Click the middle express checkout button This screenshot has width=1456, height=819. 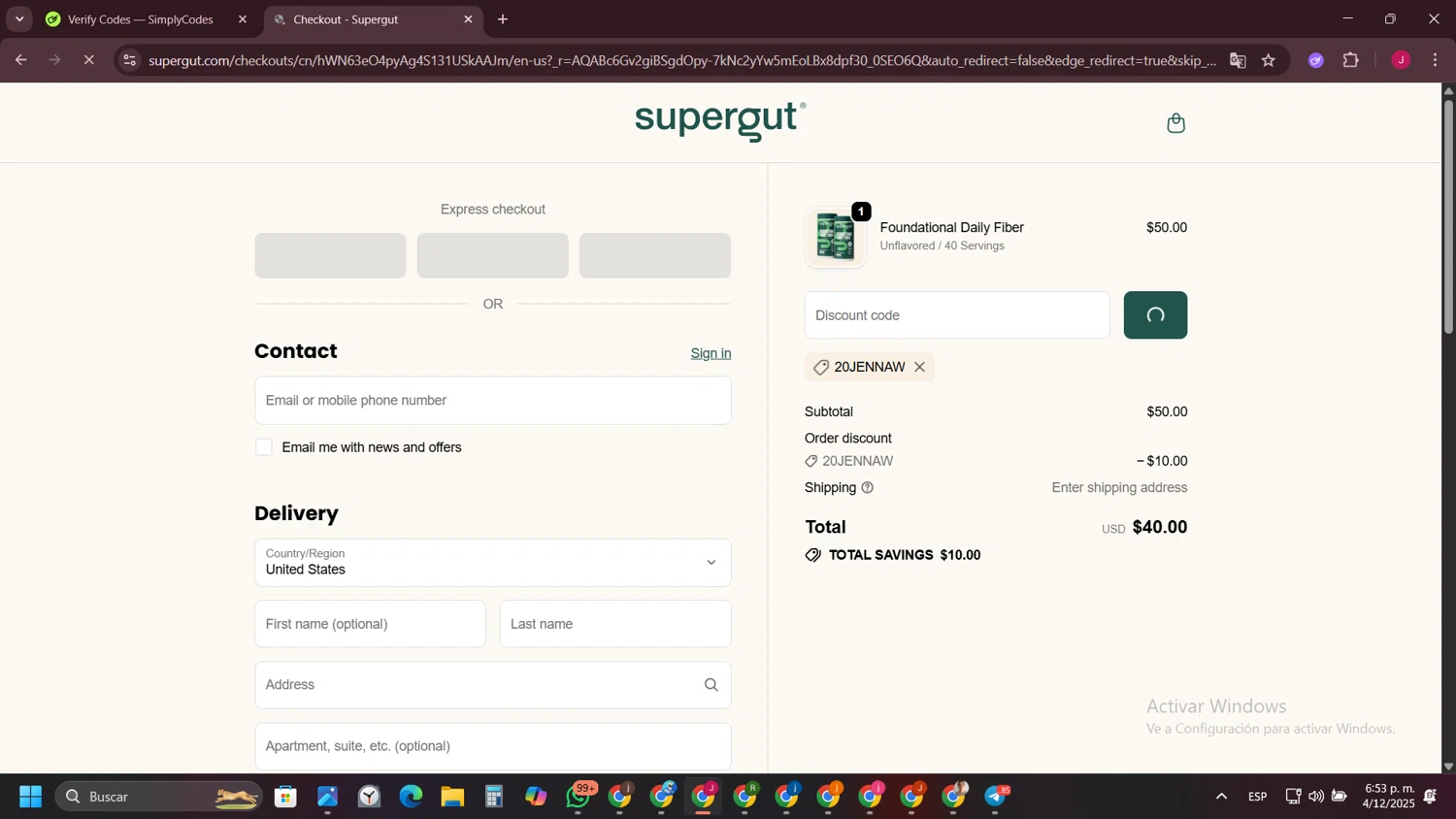[x=493, y=255]
